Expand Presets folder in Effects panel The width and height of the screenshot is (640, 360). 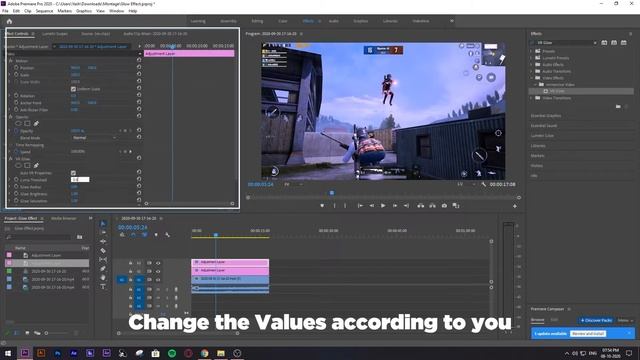[531, 51]
